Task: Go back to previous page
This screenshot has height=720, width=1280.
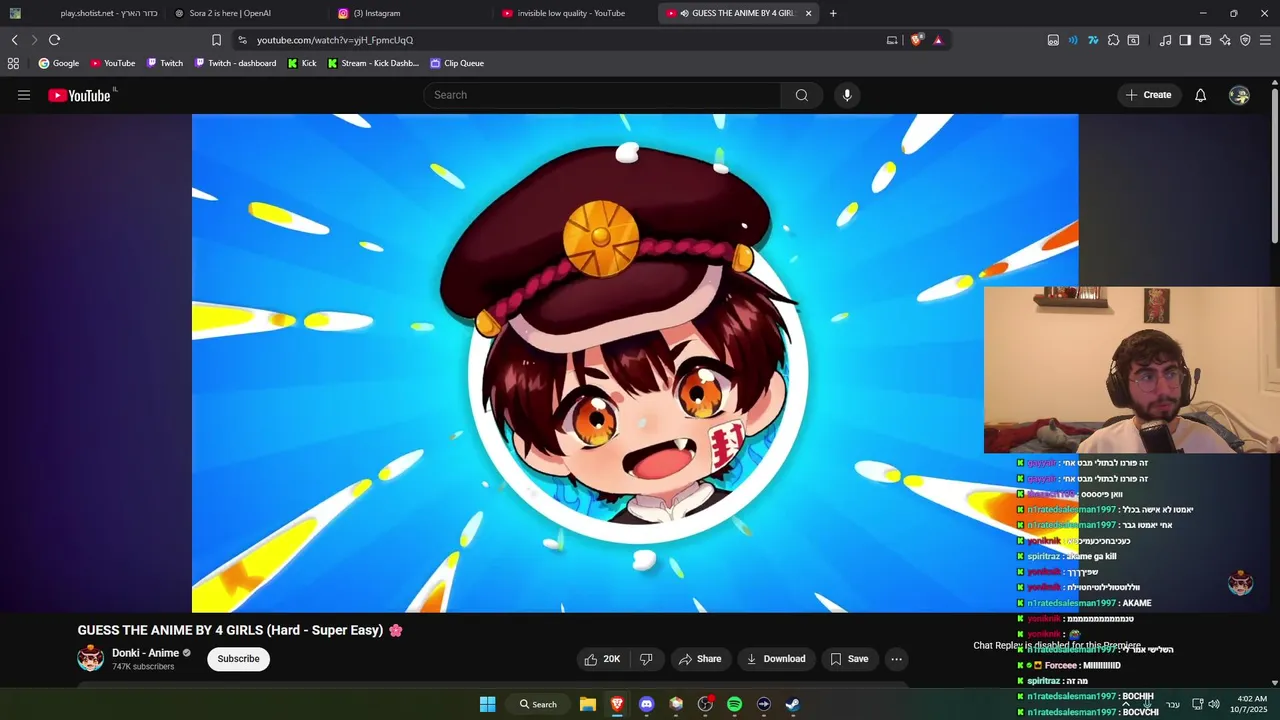Action: [14, 40]
